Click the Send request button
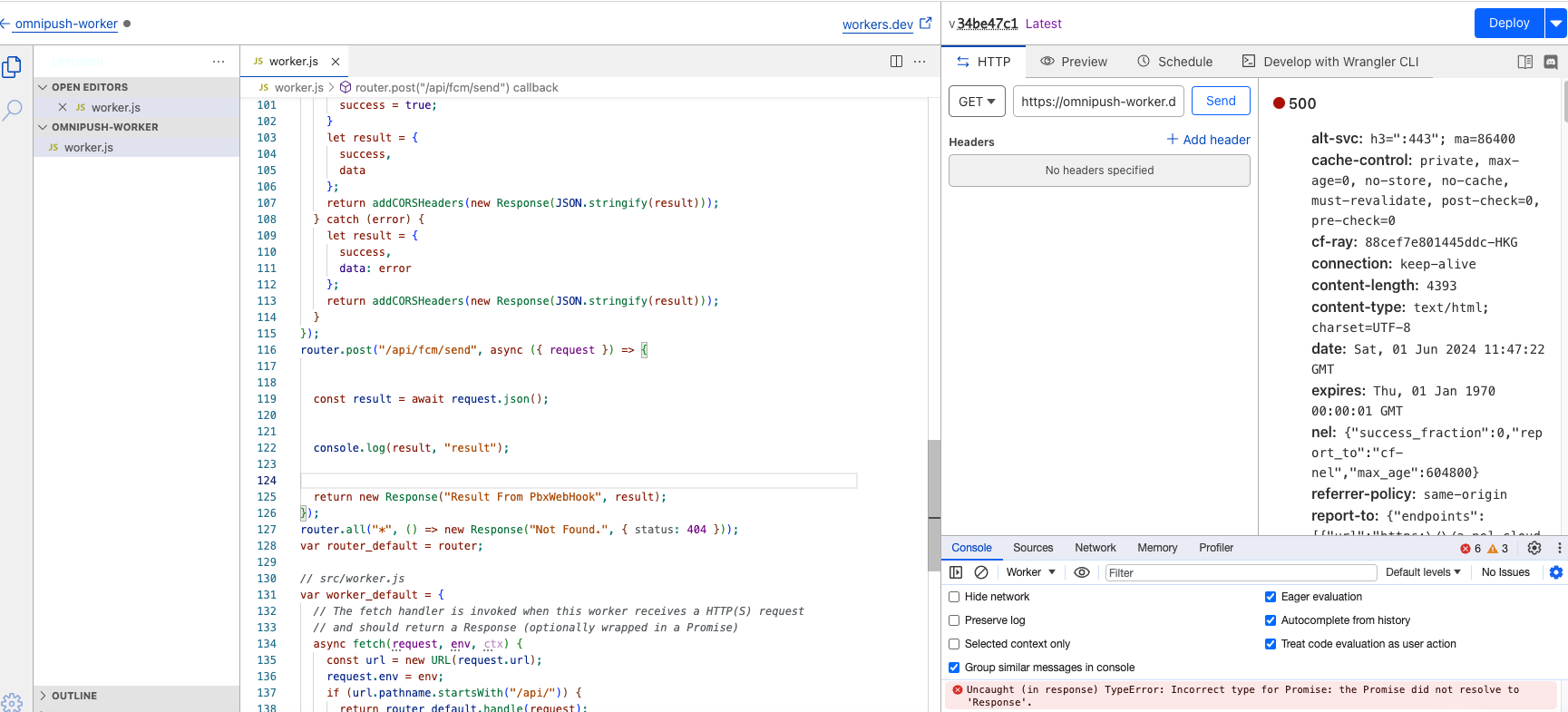 click(1220, 101)
